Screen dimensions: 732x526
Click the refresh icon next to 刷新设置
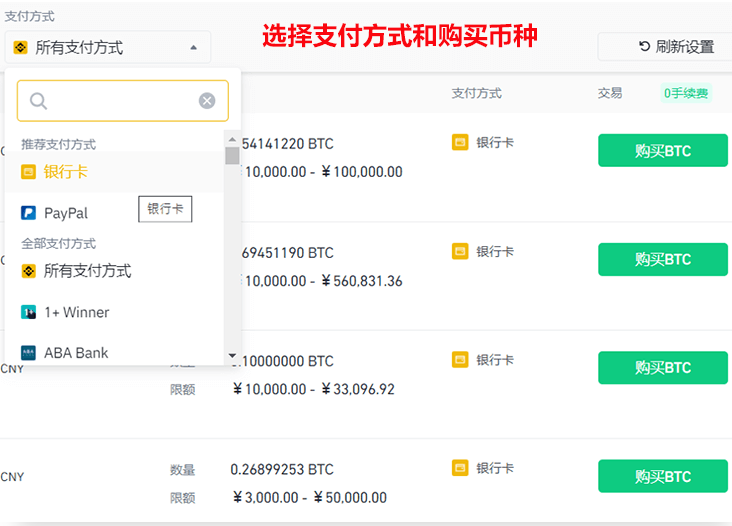coord(644,47)
